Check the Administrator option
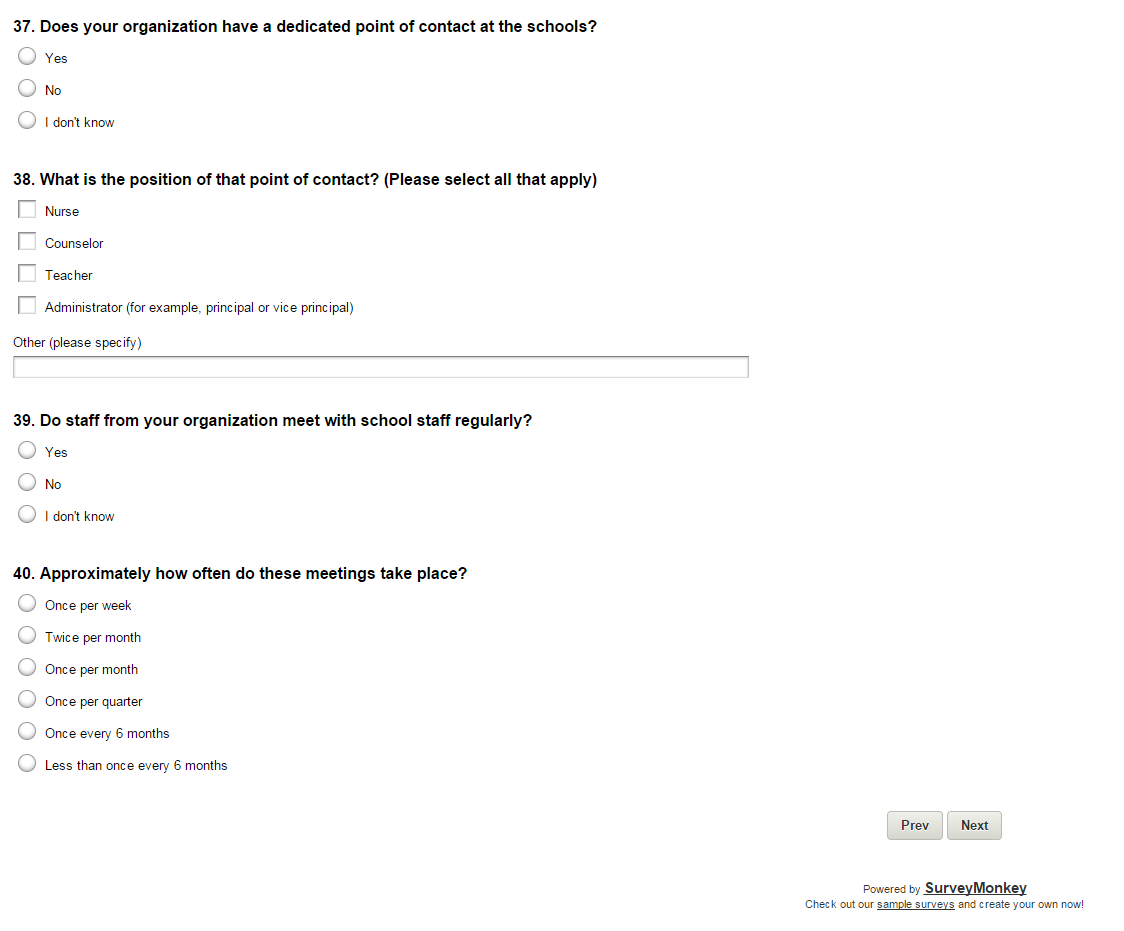The width and height of the screenshot is (1124, 931). (27, 306)
